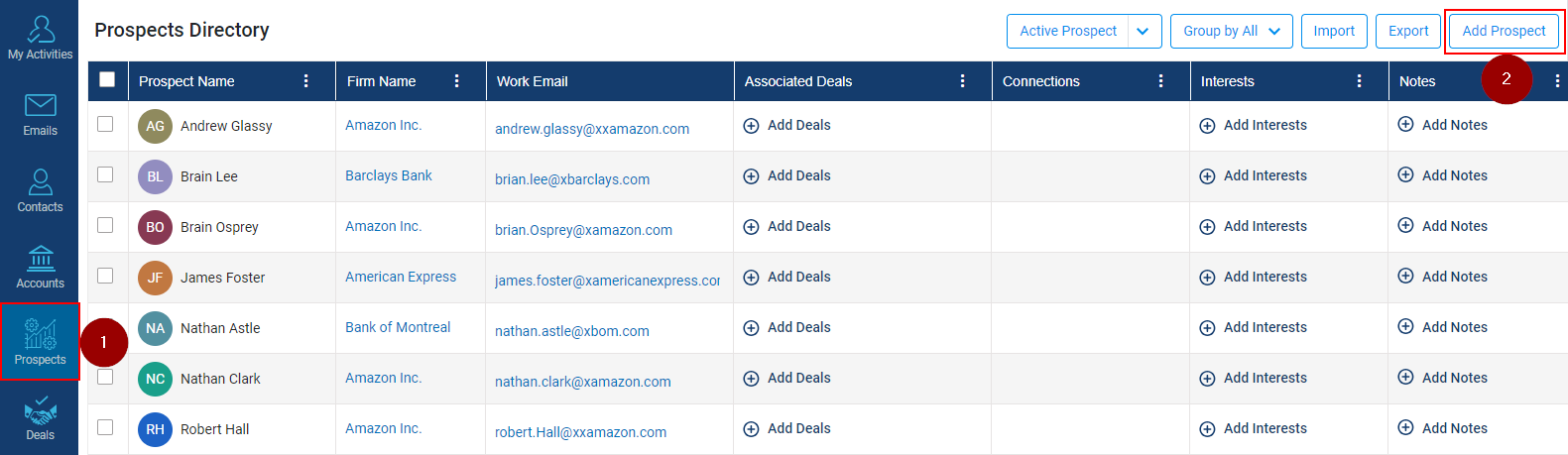The height and width of the screenshot is (455, 1568).
Task: Open the Emails section icon
Action: 40,105
